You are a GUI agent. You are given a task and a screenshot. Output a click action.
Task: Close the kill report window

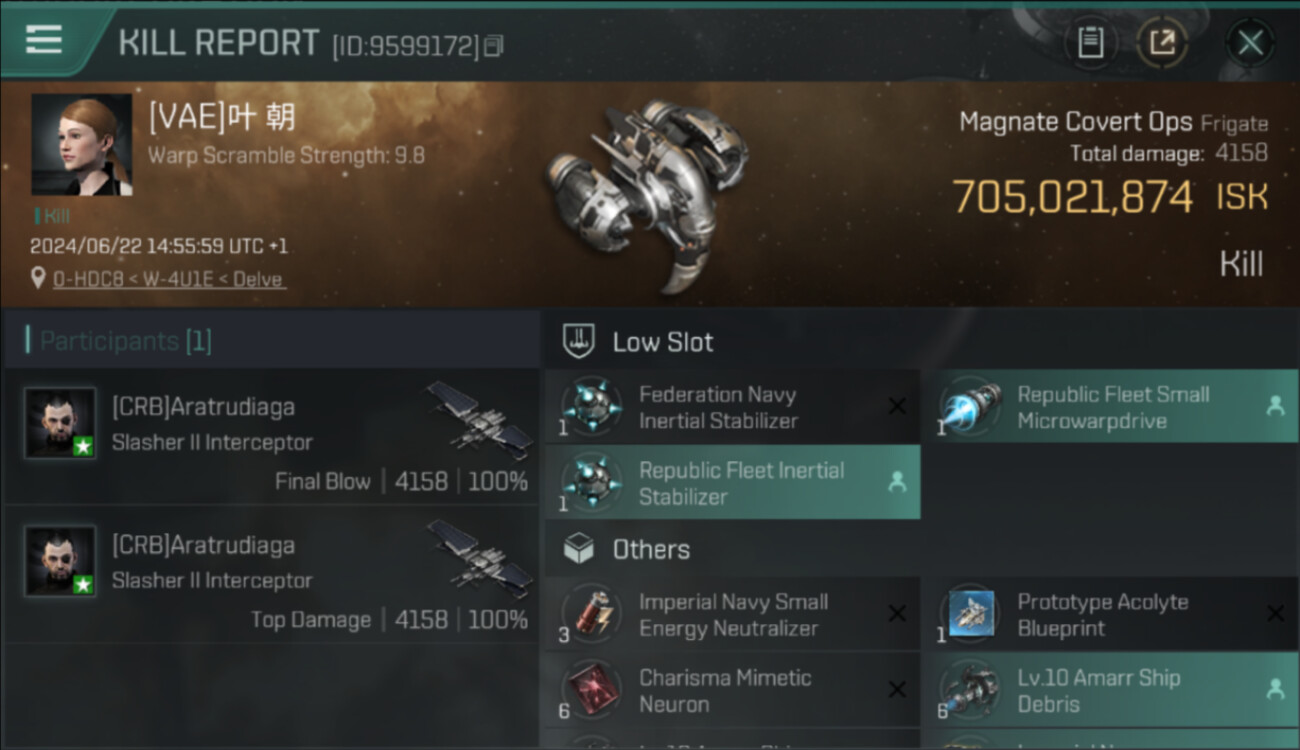coord(1250,42)
